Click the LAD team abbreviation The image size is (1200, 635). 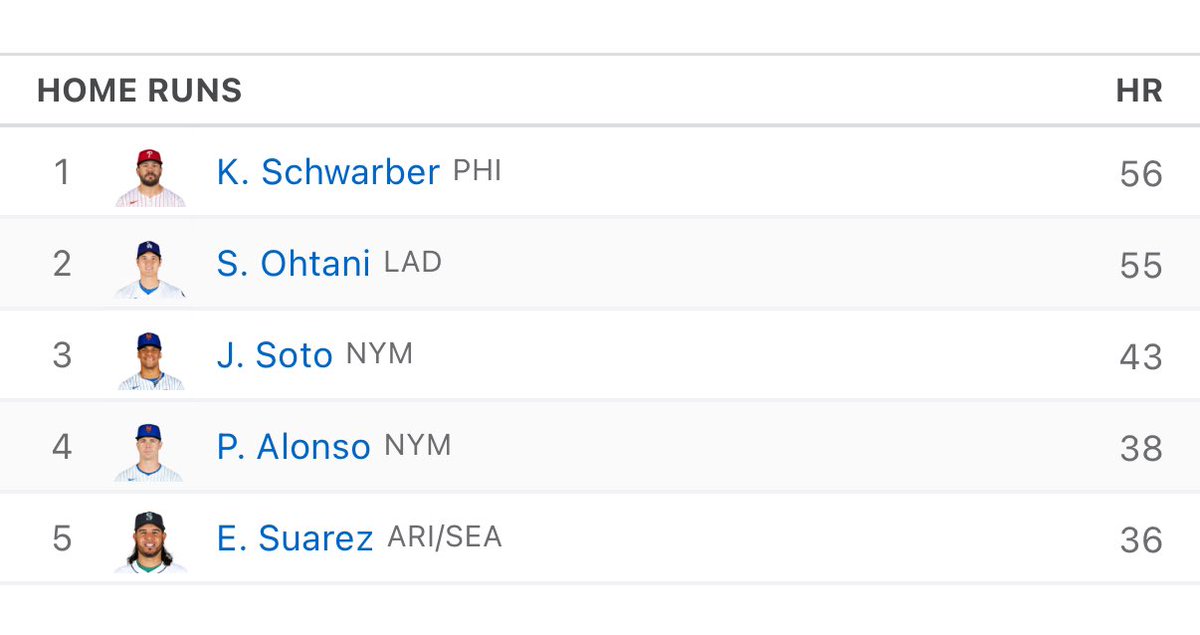[413, 263]
